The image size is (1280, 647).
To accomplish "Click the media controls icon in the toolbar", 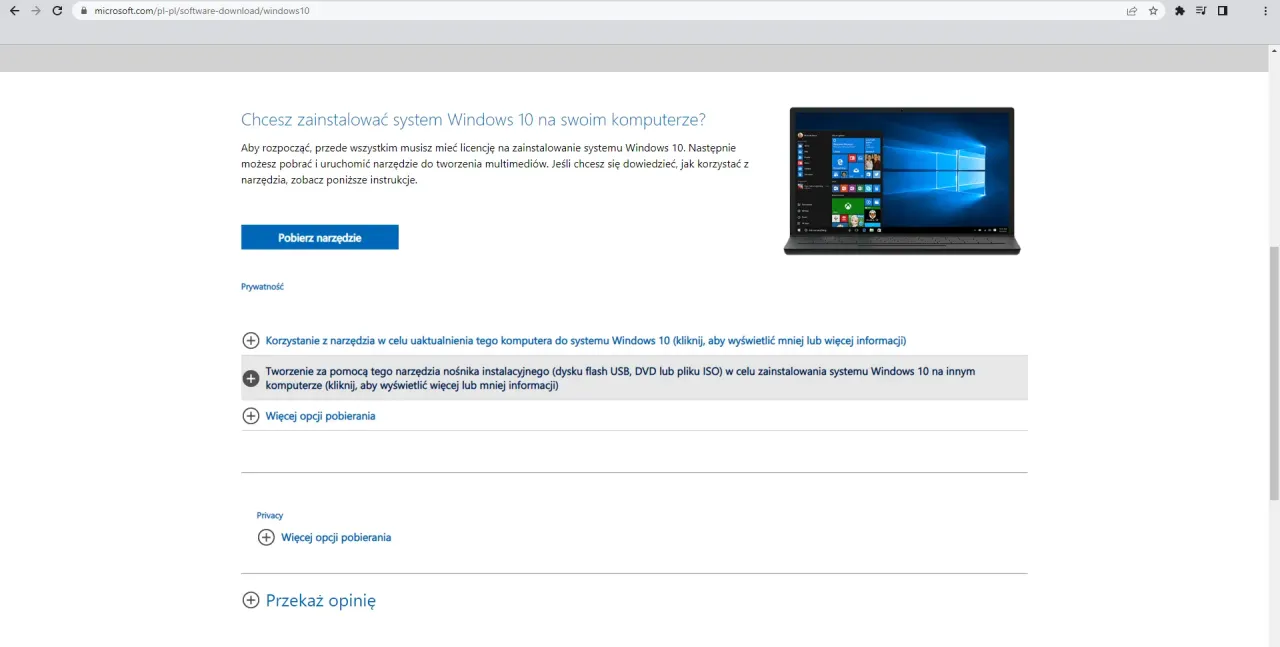I will coord(1201,10).
